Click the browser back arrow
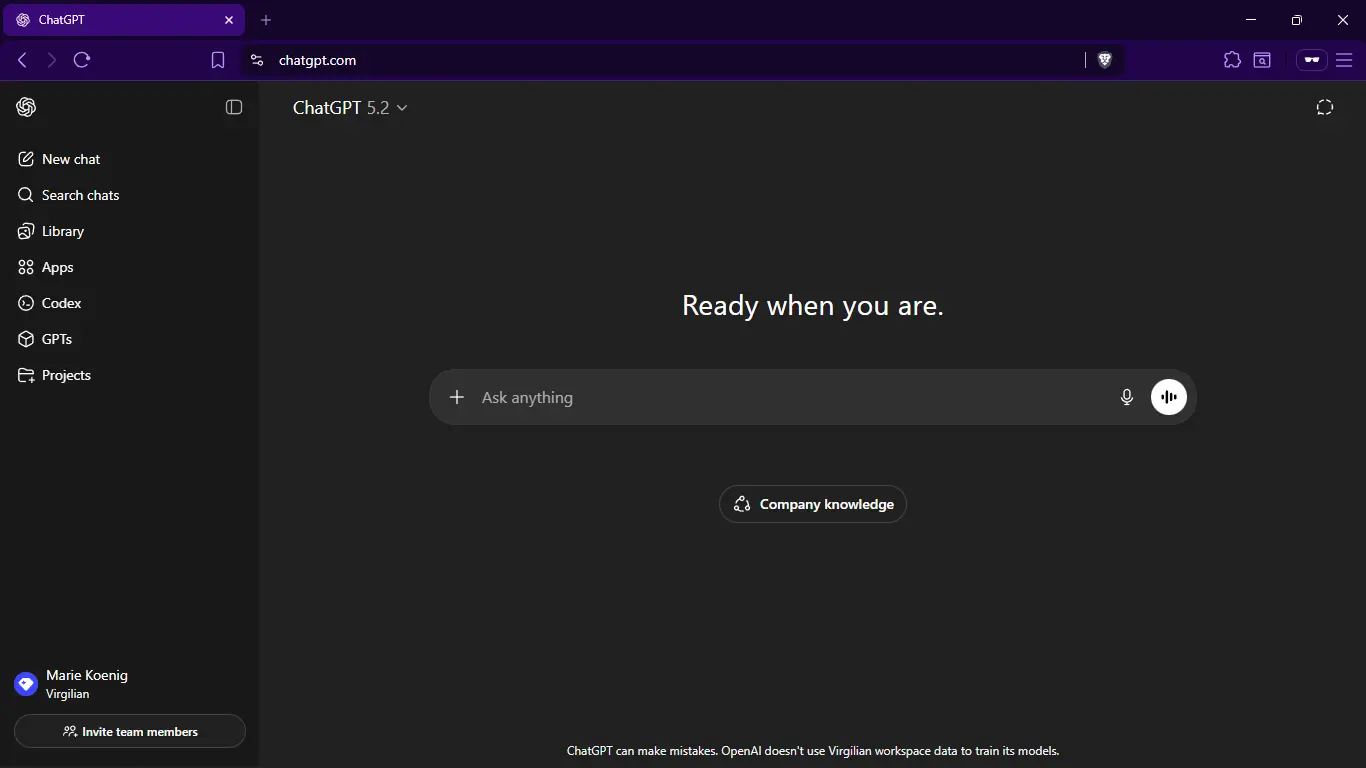 [x=22, y=60]
